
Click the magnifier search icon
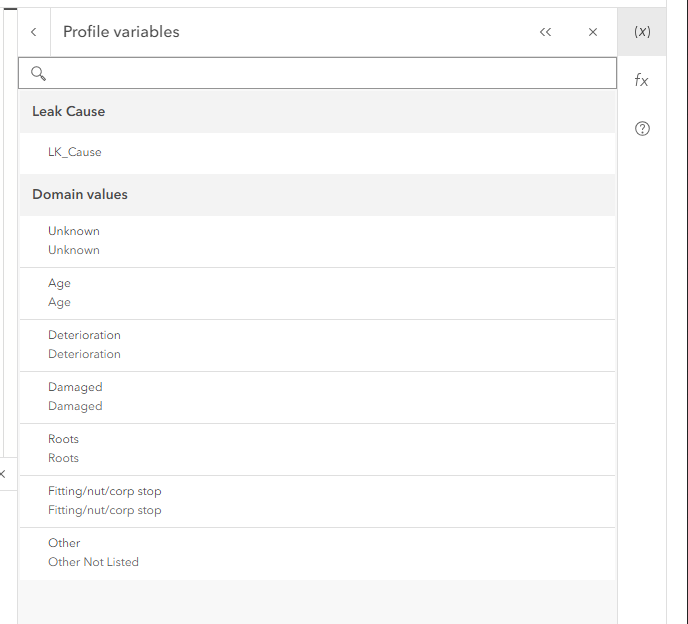click(39, 73)
